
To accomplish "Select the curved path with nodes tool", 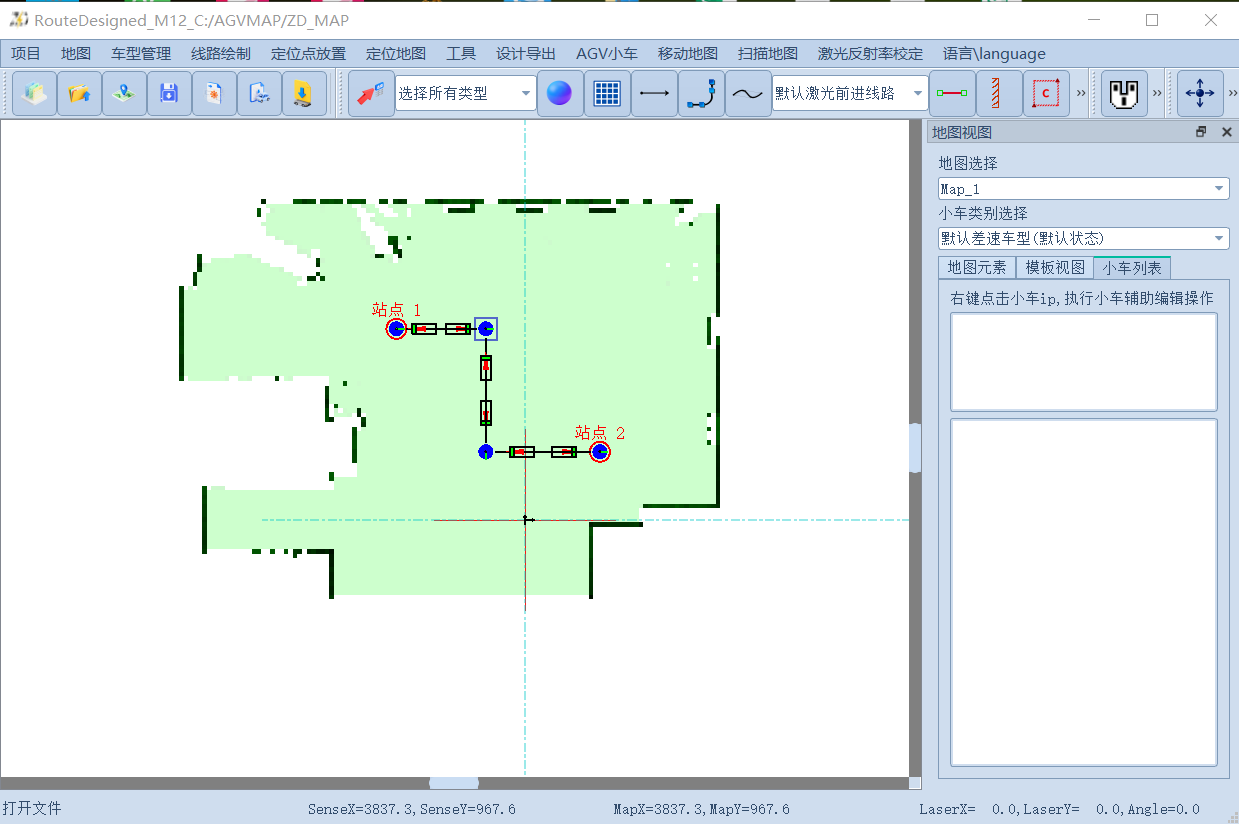I will 701,94.
